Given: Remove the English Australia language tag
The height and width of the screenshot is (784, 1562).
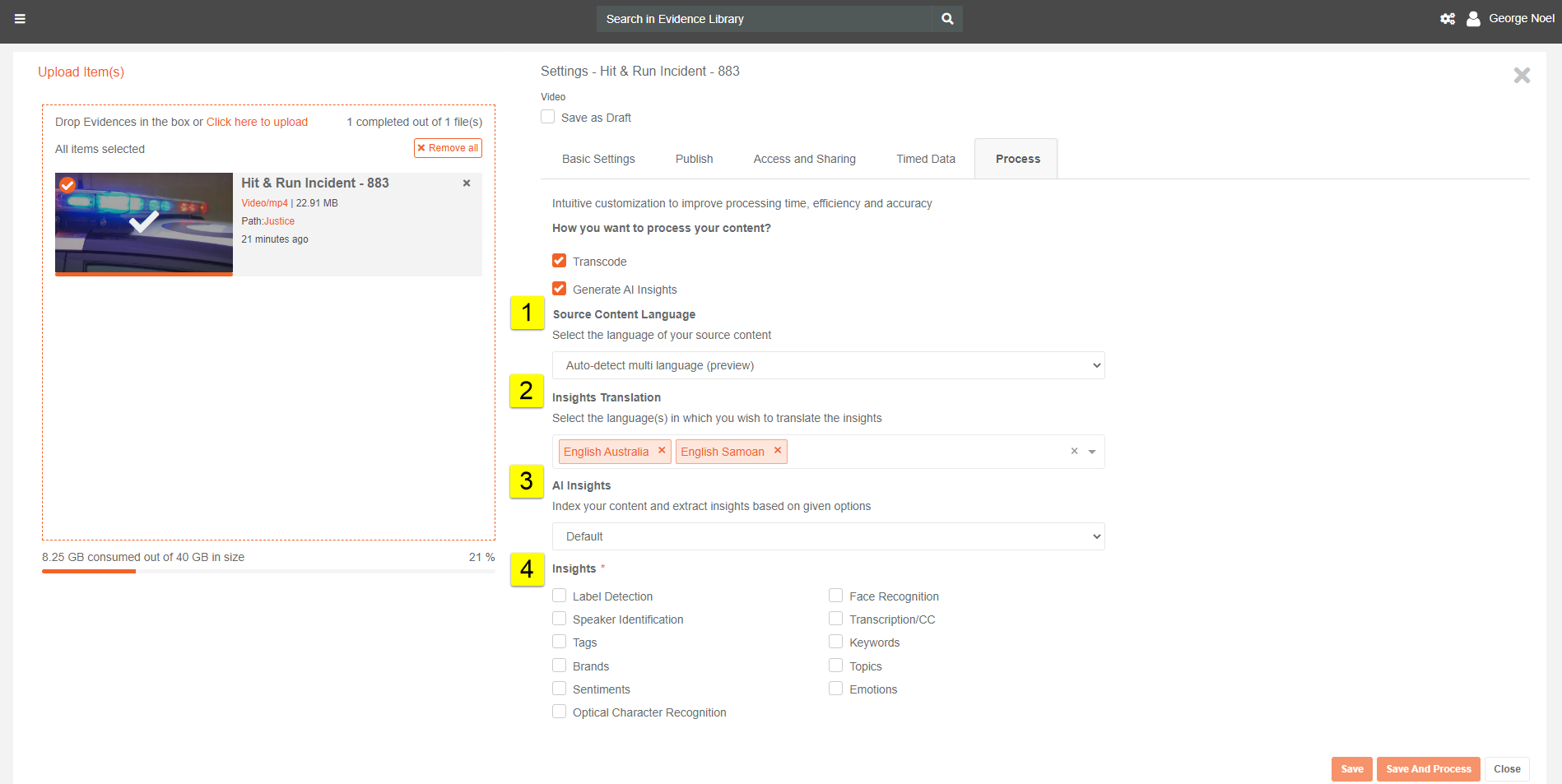Looking at the screenshot, I should [x=662, y=451].
